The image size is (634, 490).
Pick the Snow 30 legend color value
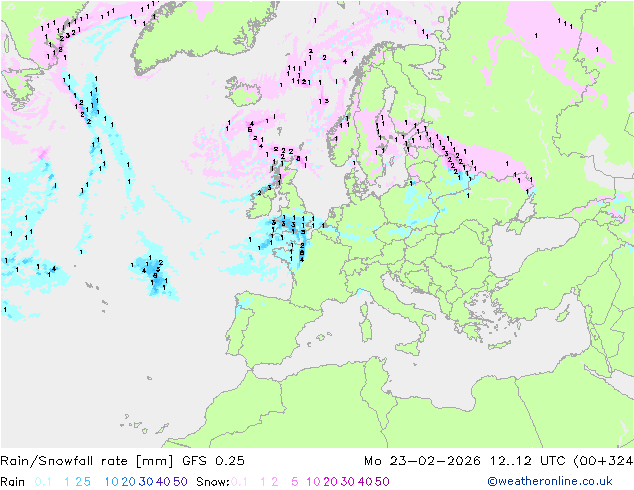tap(348, 482)
